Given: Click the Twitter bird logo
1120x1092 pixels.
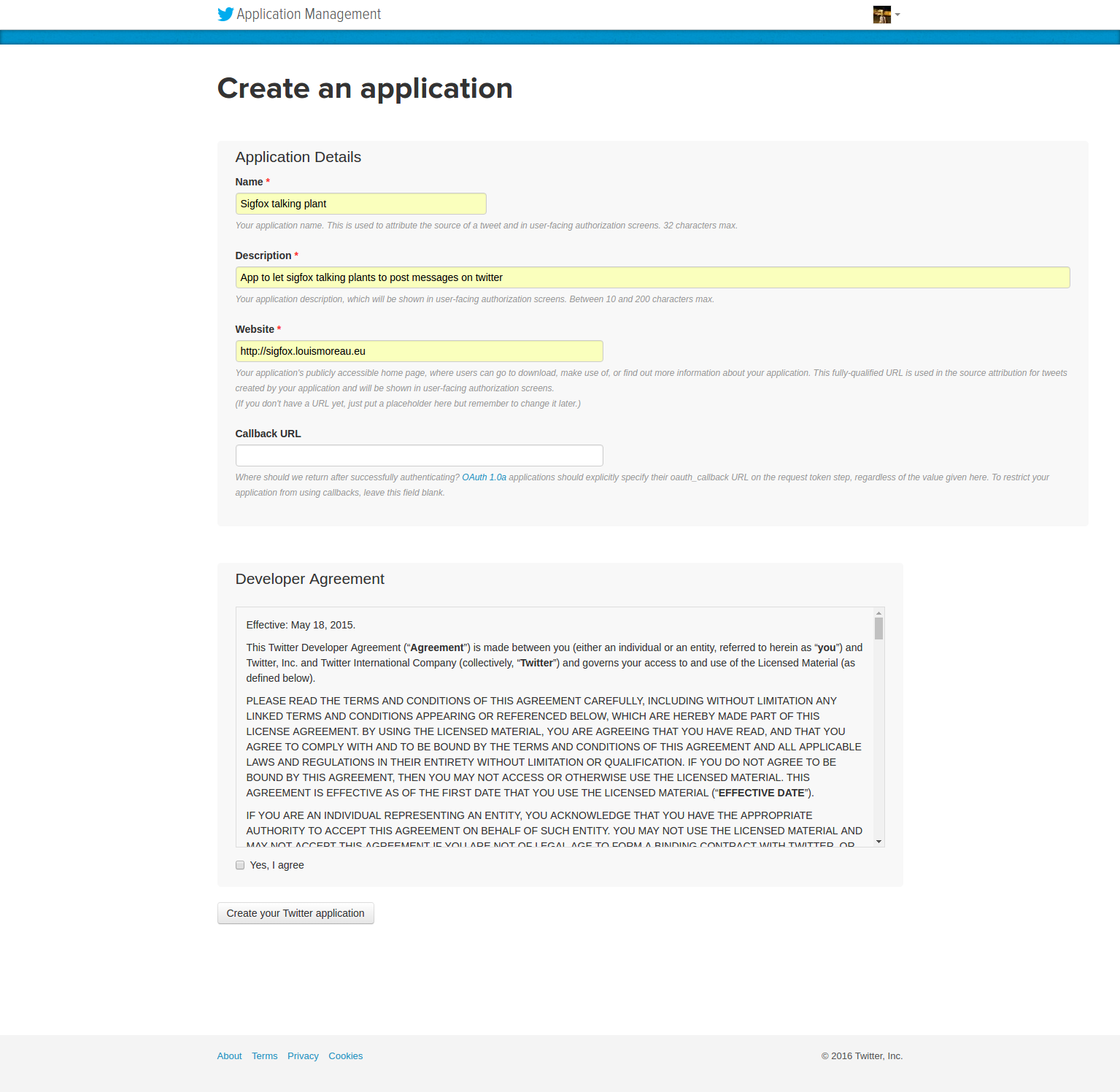Looking at the screenshot, I should tap(225, 15).
